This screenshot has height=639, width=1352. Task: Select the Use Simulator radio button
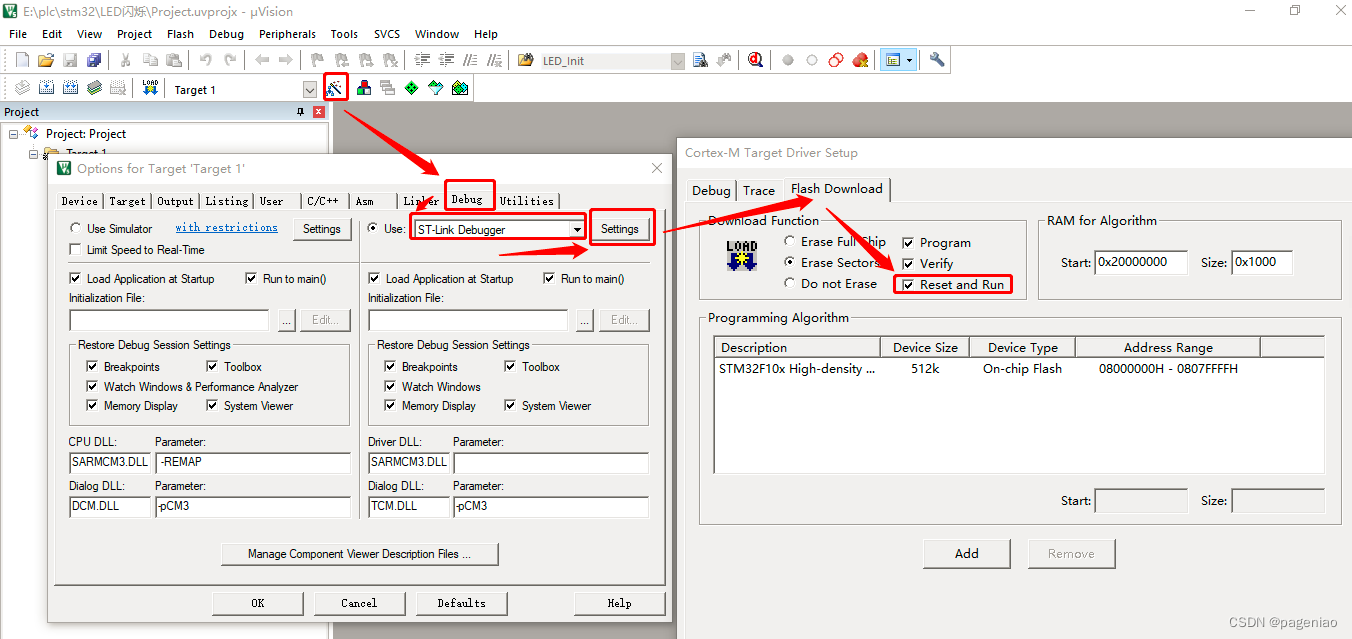pos(76,229)
